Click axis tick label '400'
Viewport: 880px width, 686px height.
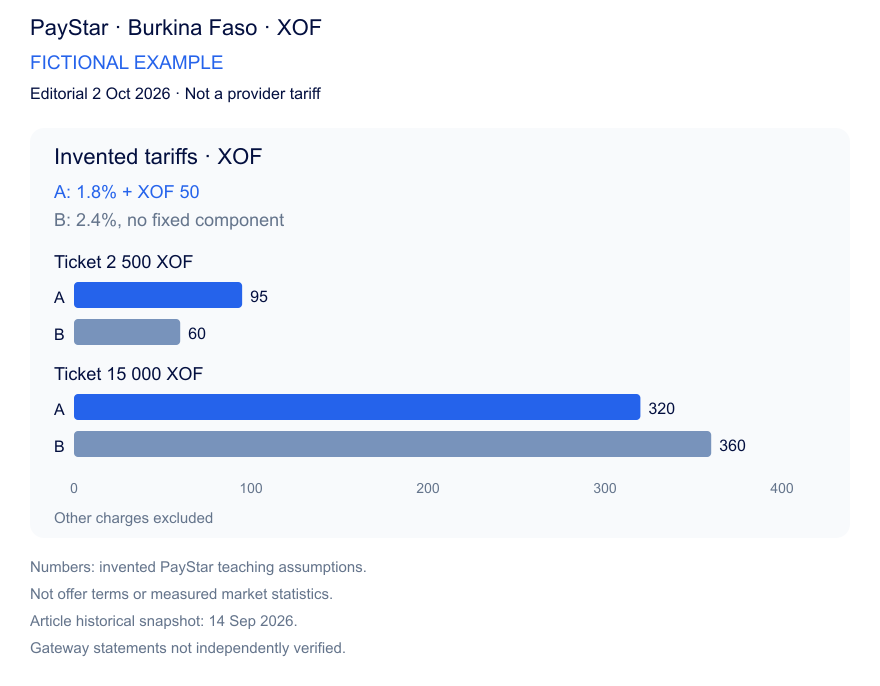(x=782, y=488)
